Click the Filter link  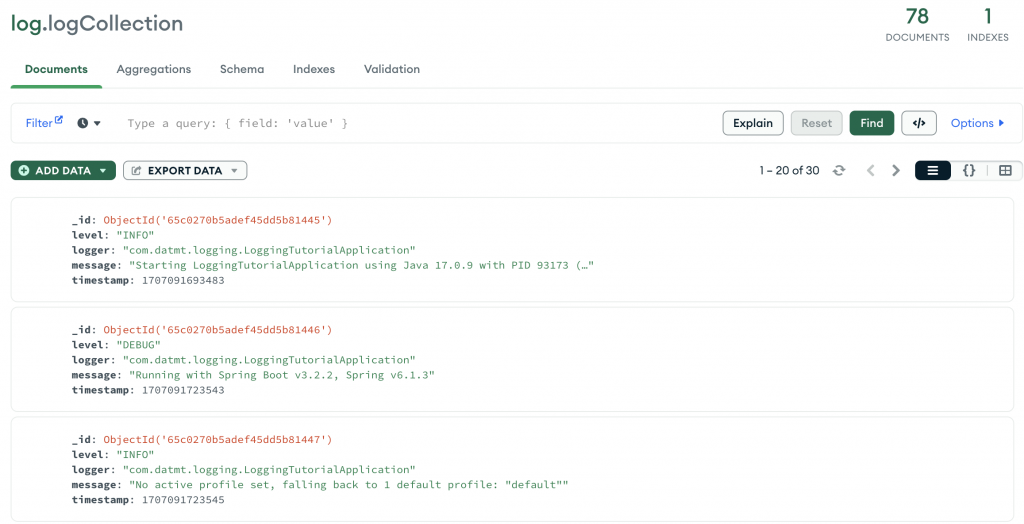click(x=39, y=123)
